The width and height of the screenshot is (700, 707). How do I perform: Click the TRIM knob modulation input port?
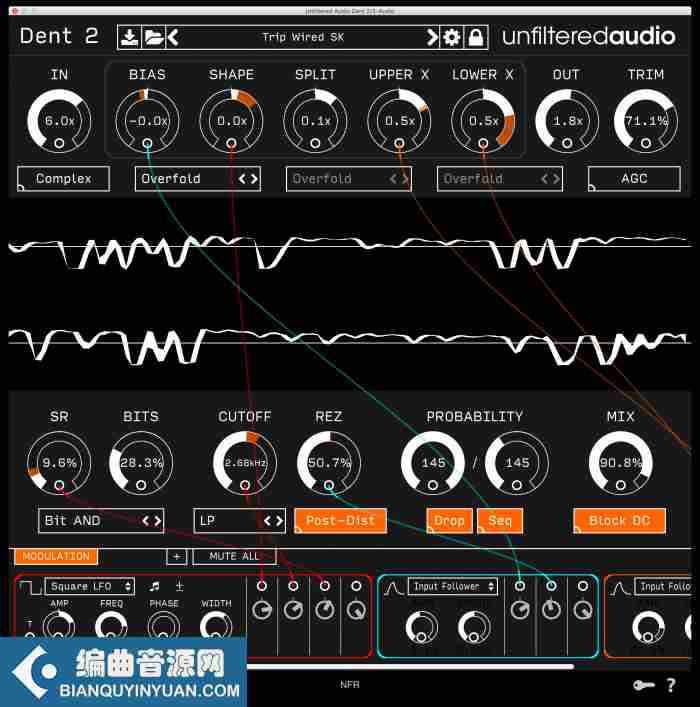(x=646, y=143)
